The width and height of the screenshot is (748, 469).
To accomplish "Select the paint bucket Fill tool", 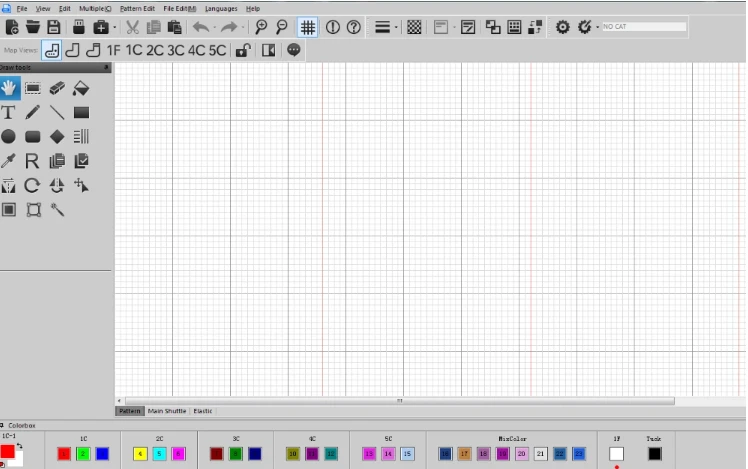I will 81,88.
